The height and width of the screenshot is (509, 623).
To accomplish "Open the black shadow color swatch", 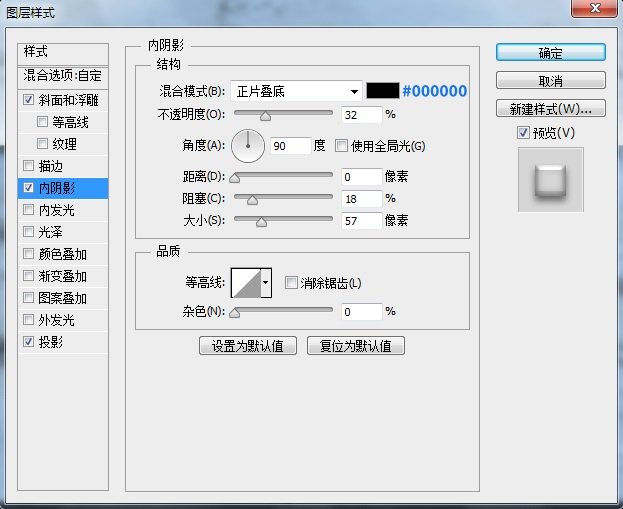I will (x=383, y=91).
